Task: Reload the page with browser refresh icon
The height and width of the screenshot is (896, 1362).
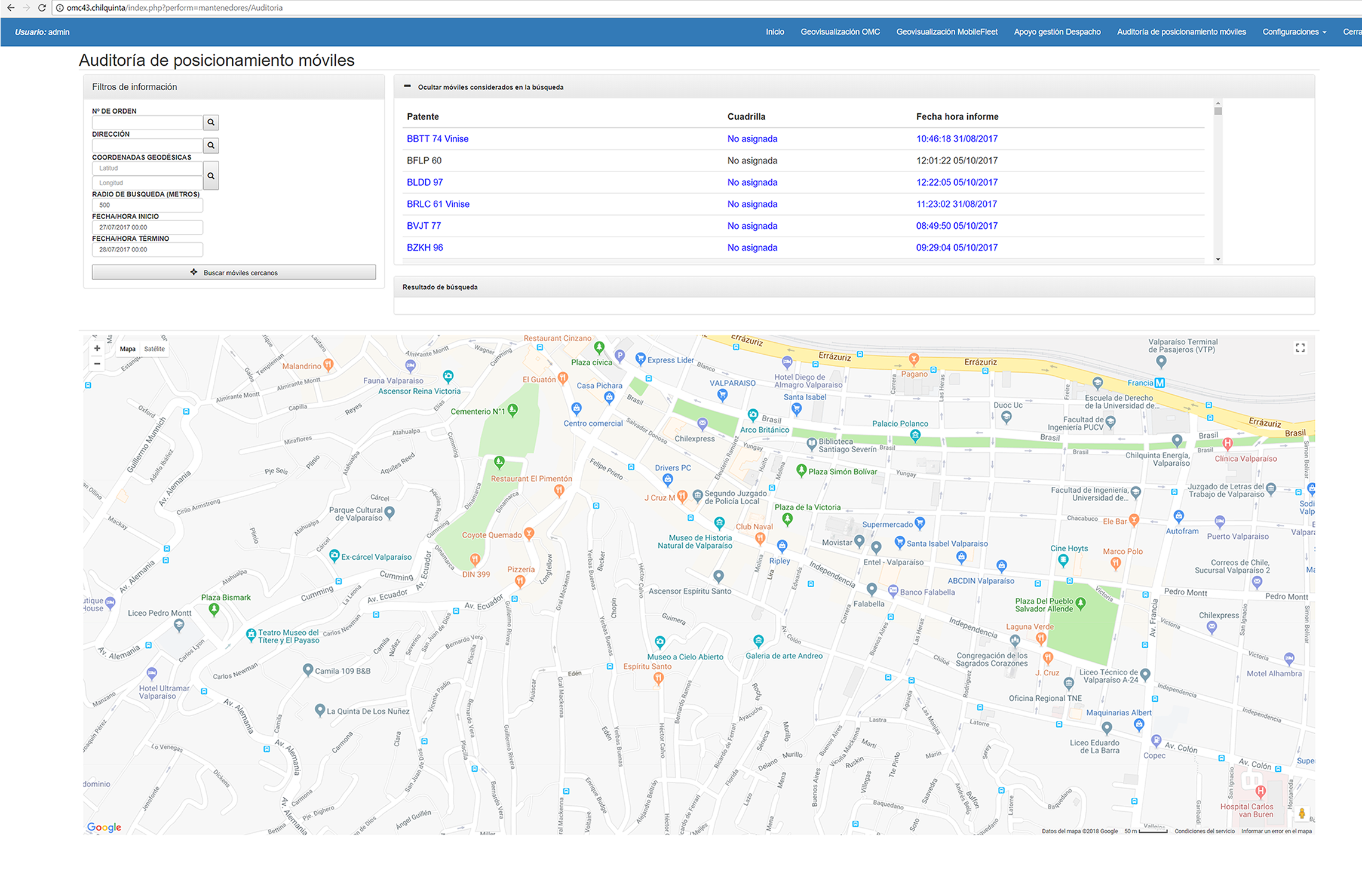Action: 42,8
